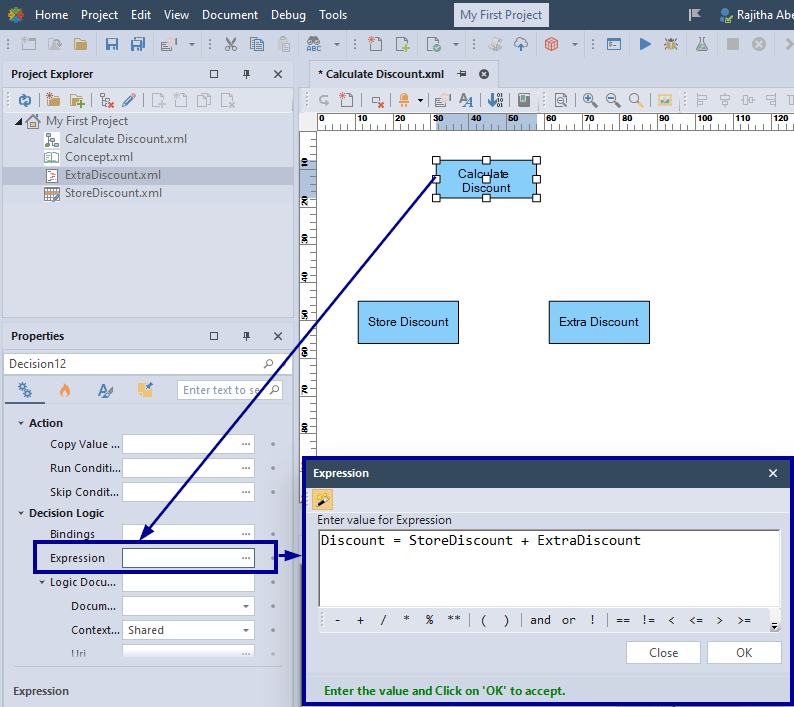Collapse the Action section
Screen dimensions: 794x707
tap(21, 423)
